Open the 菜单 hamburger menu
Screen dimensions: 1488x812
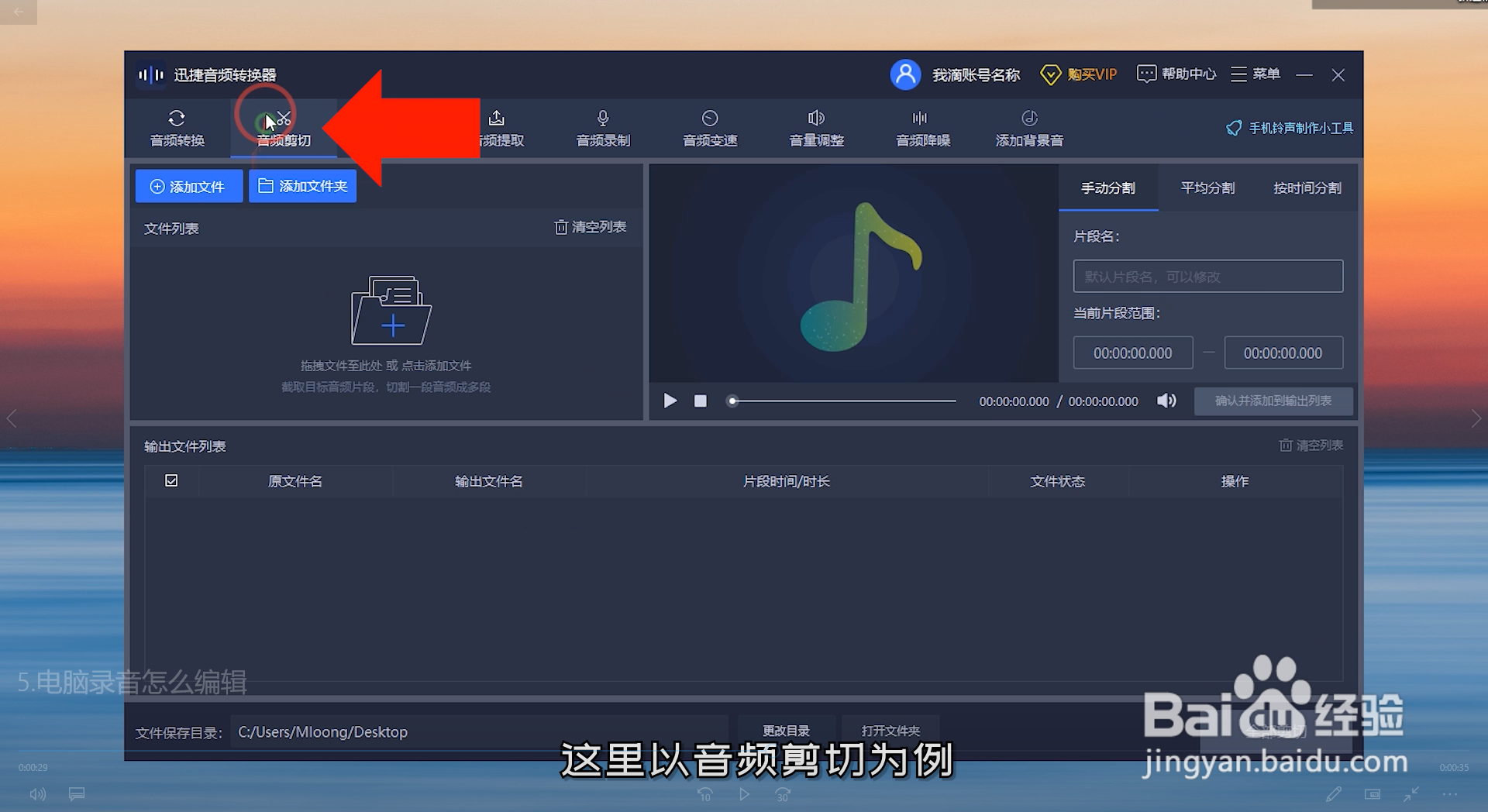click(1255, 74)
